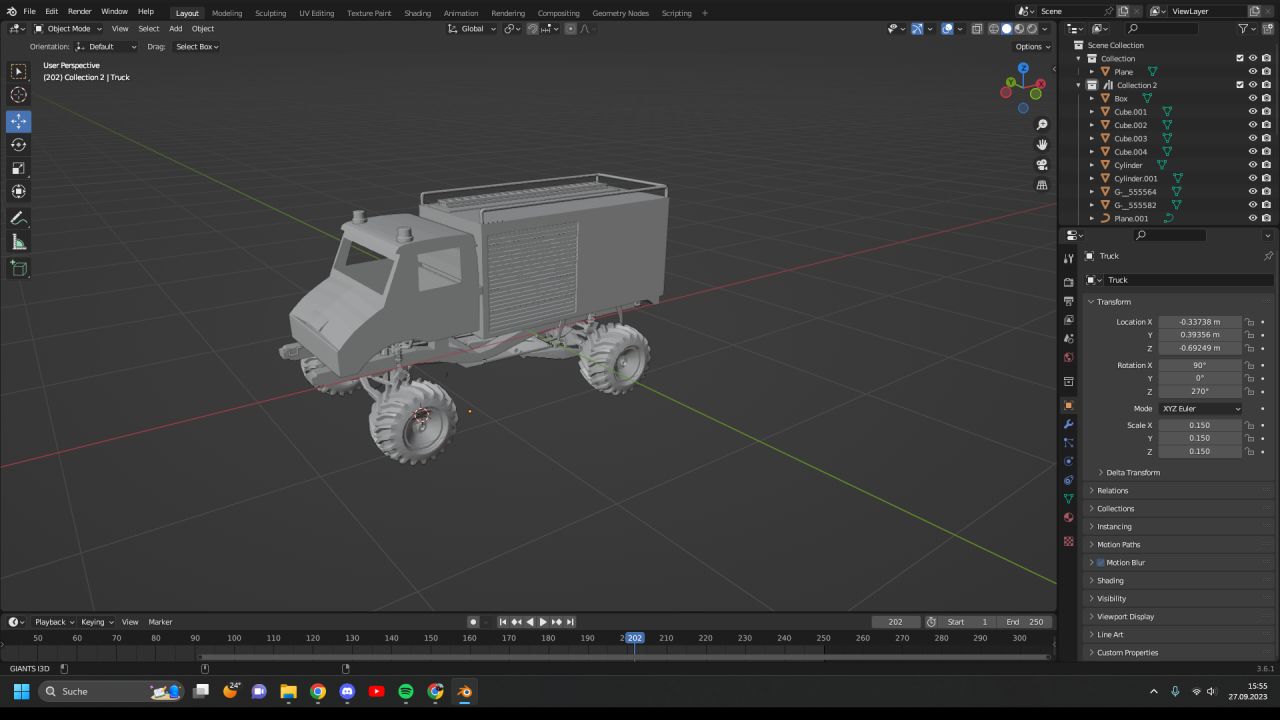Image resolution: width=1280 pixels, height=720 pixels.
Task: Expand the Relations panel
Action: point(1112,490)
